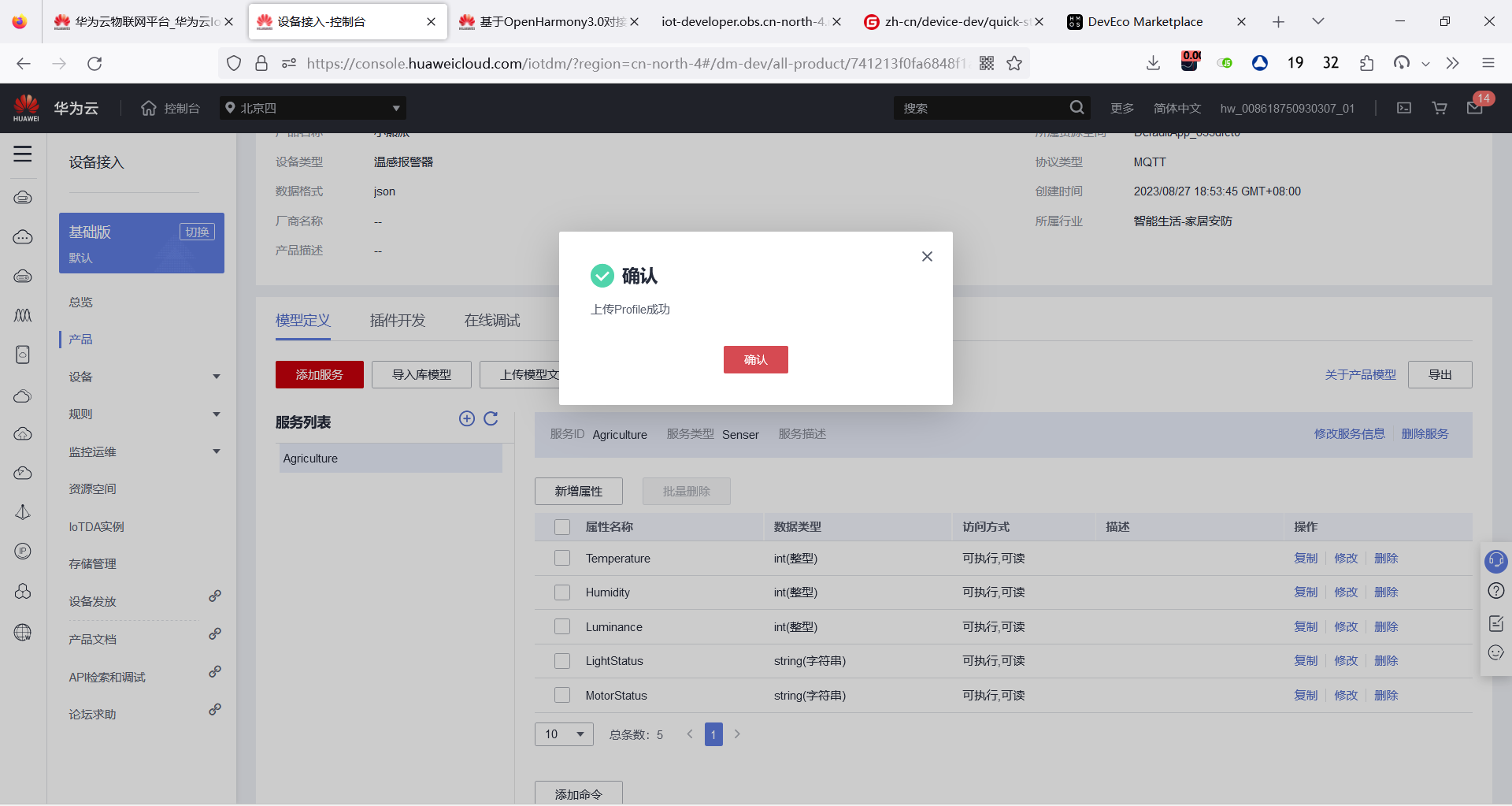Open the feedback edit note icon
The image size is (1512, 806).
click(x=1495, y=623)
